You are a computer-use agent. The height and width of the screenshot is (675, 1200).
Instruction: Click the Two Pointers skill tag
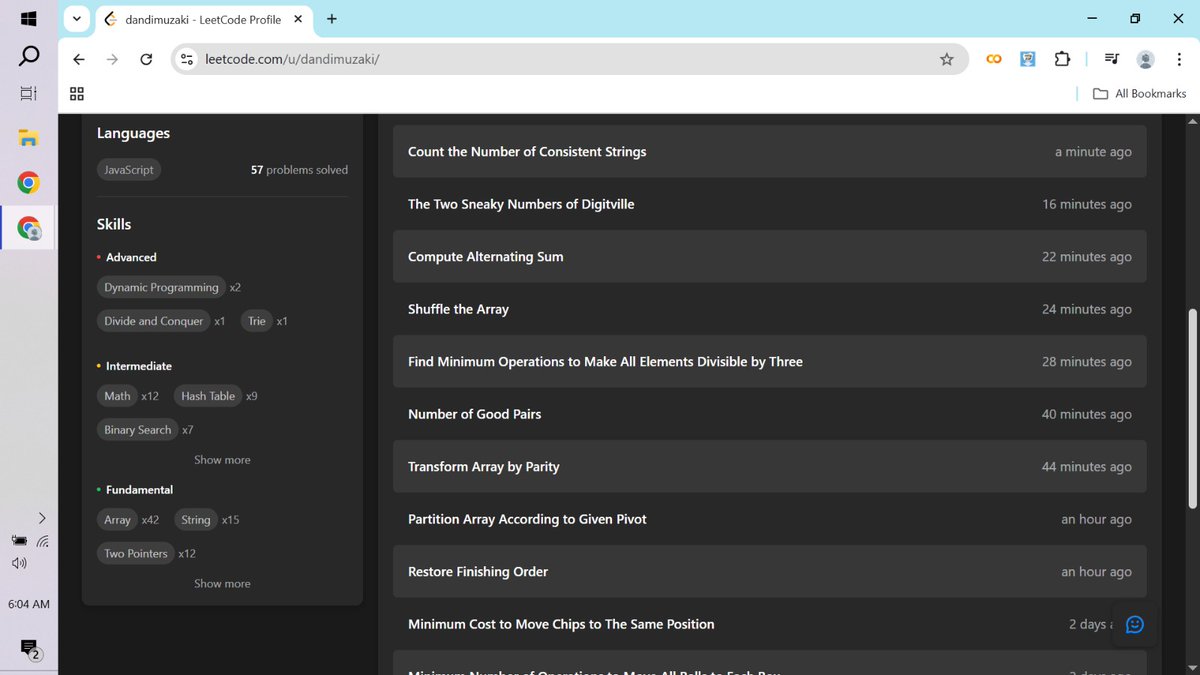coord(136,554)
